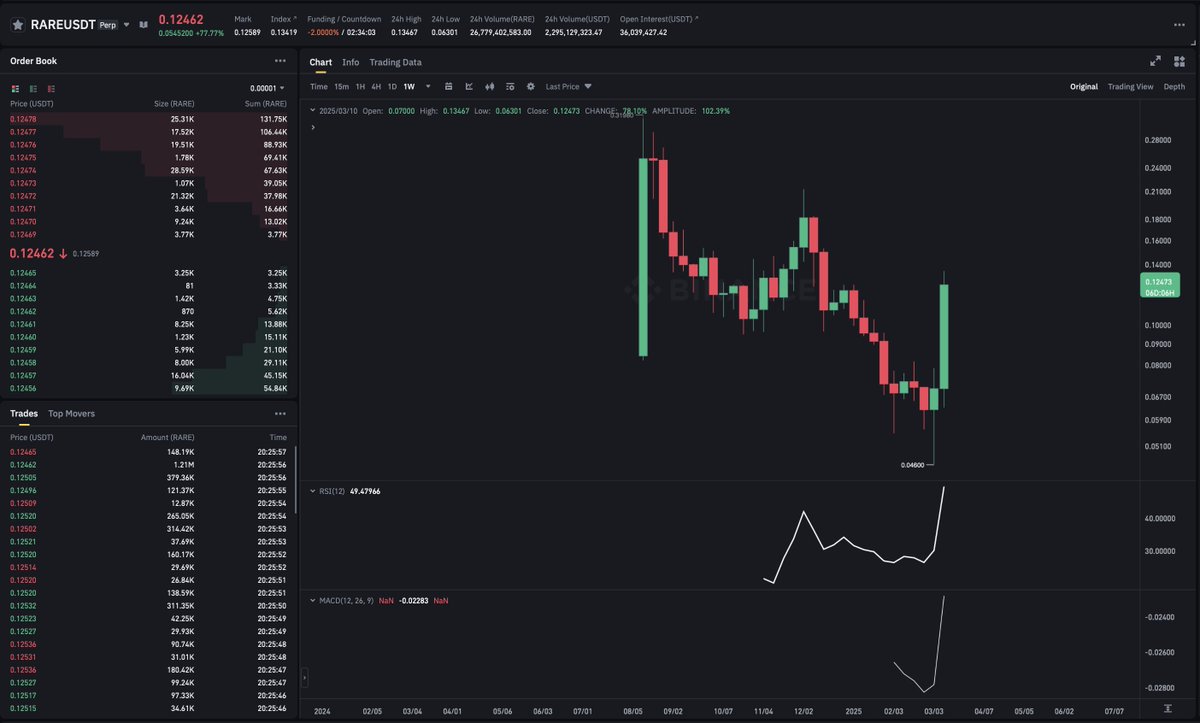
Task: Click the Sum (RARE) column header
Action: [x=266, y=104]
